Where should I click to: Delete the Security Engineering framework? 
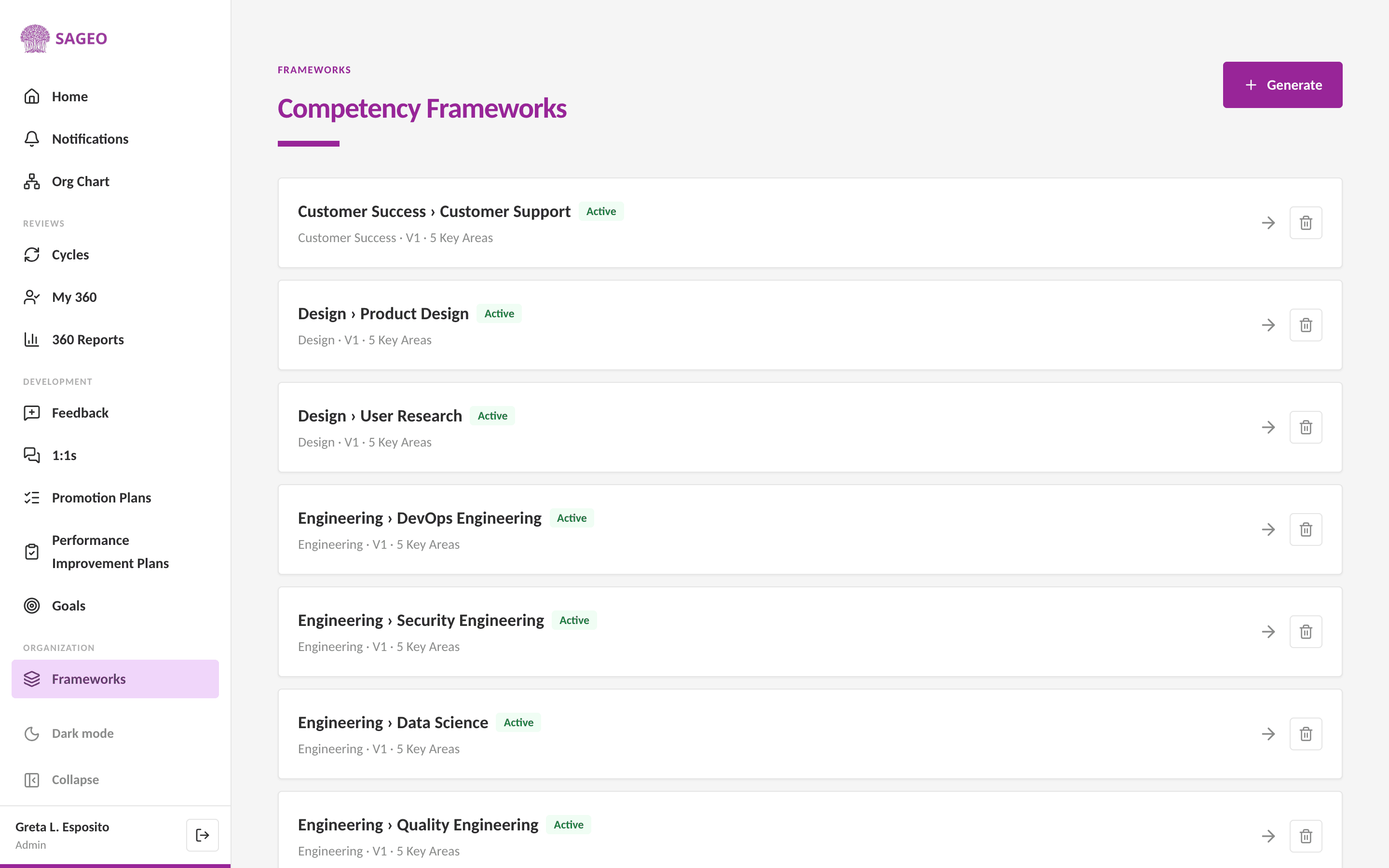1306,632
